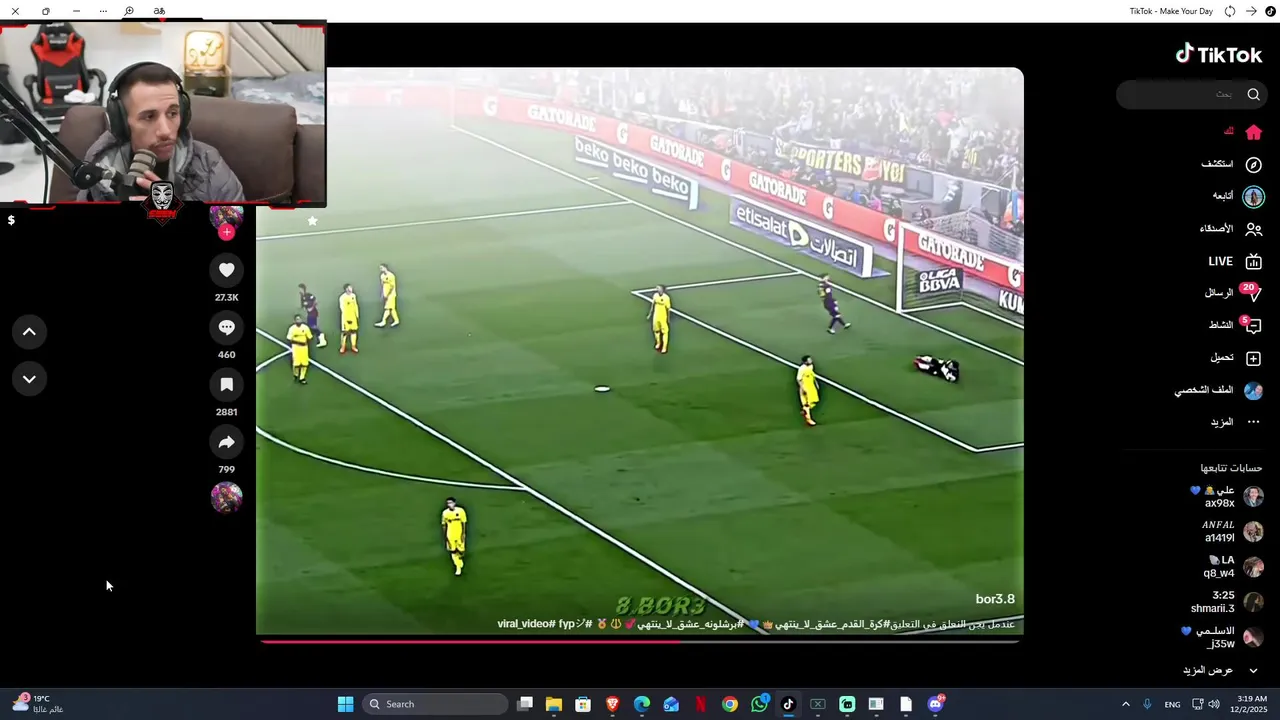The height and width of the screenshot is (720, 1280).
Task: Click the TikTok app icon in title bar
Action: [1271, 11]
